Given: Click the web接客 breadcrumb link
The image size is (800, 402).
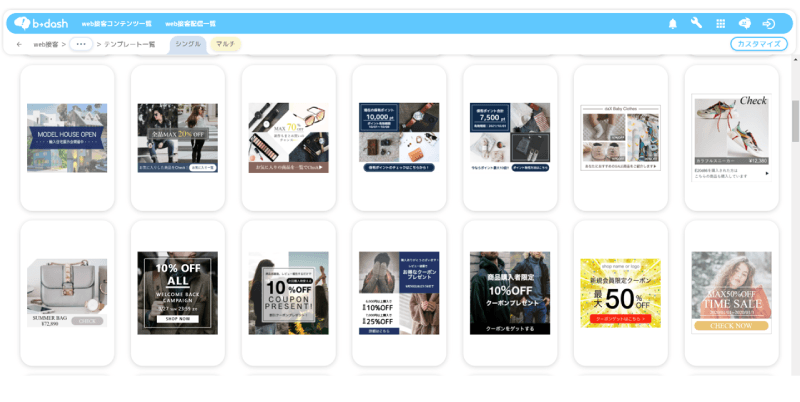Looking at the screenshot, I should pos(46,44).
